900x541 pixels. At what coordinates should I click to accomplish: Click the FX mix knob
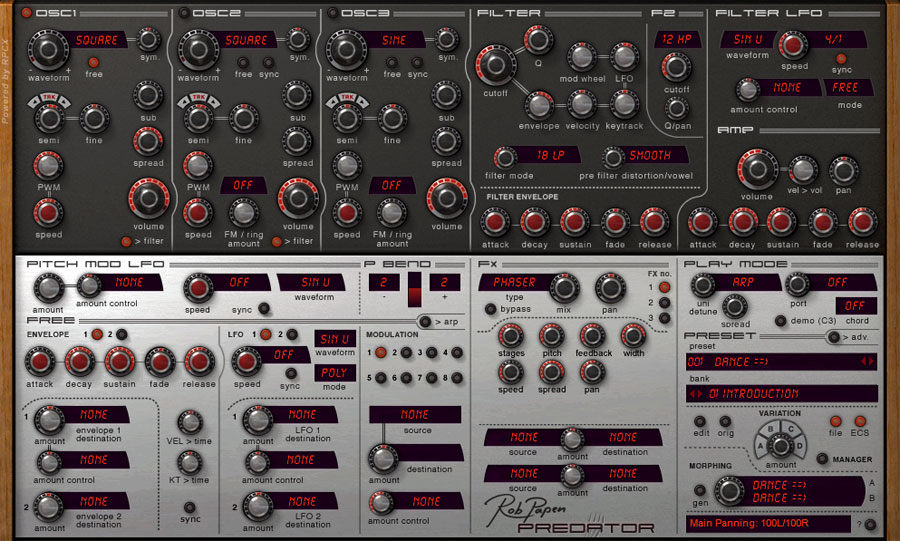564,288
